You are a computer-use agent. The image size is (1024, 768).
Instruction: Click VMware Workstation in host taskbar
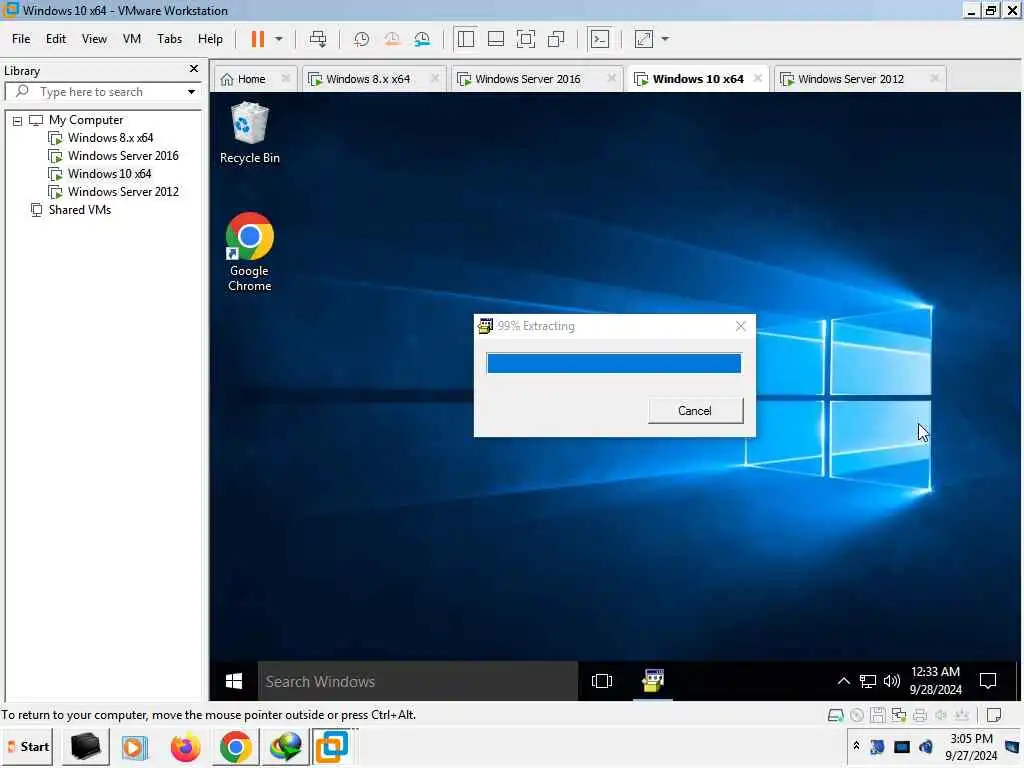pyautogui.click(x=332, y=747)
